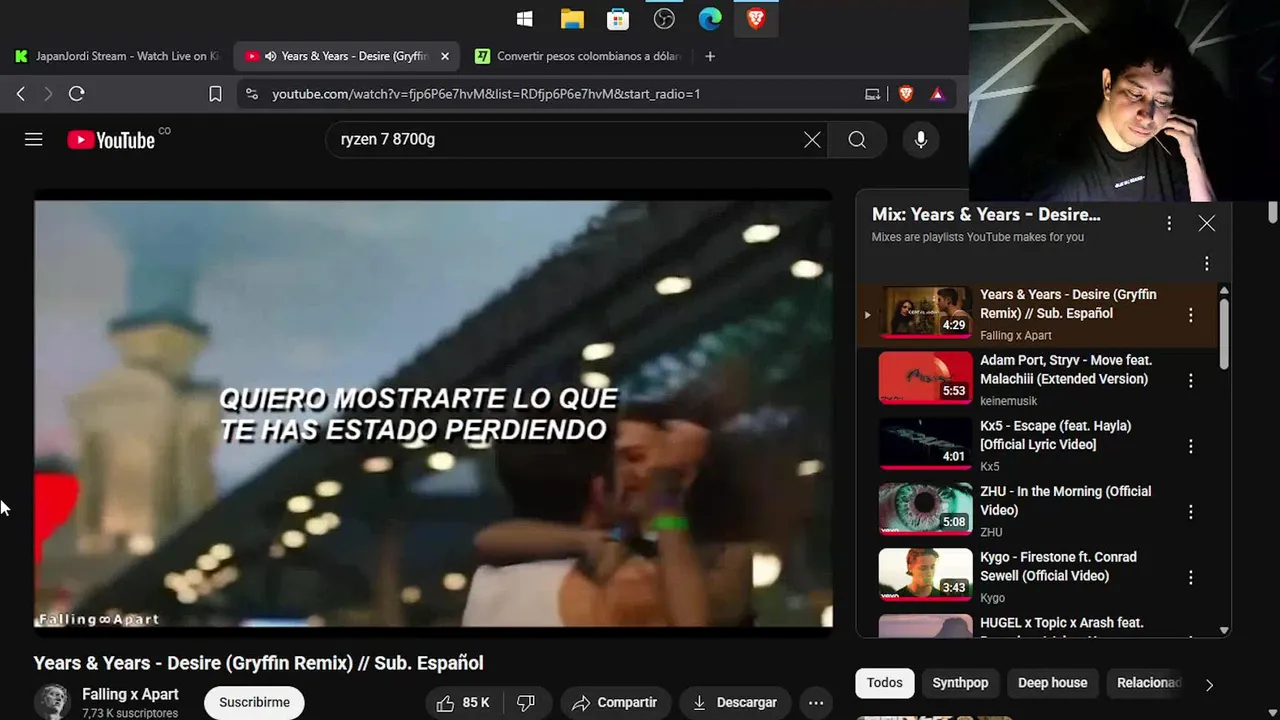Switch to JapanJordi Stream tab

pos(117,56)
